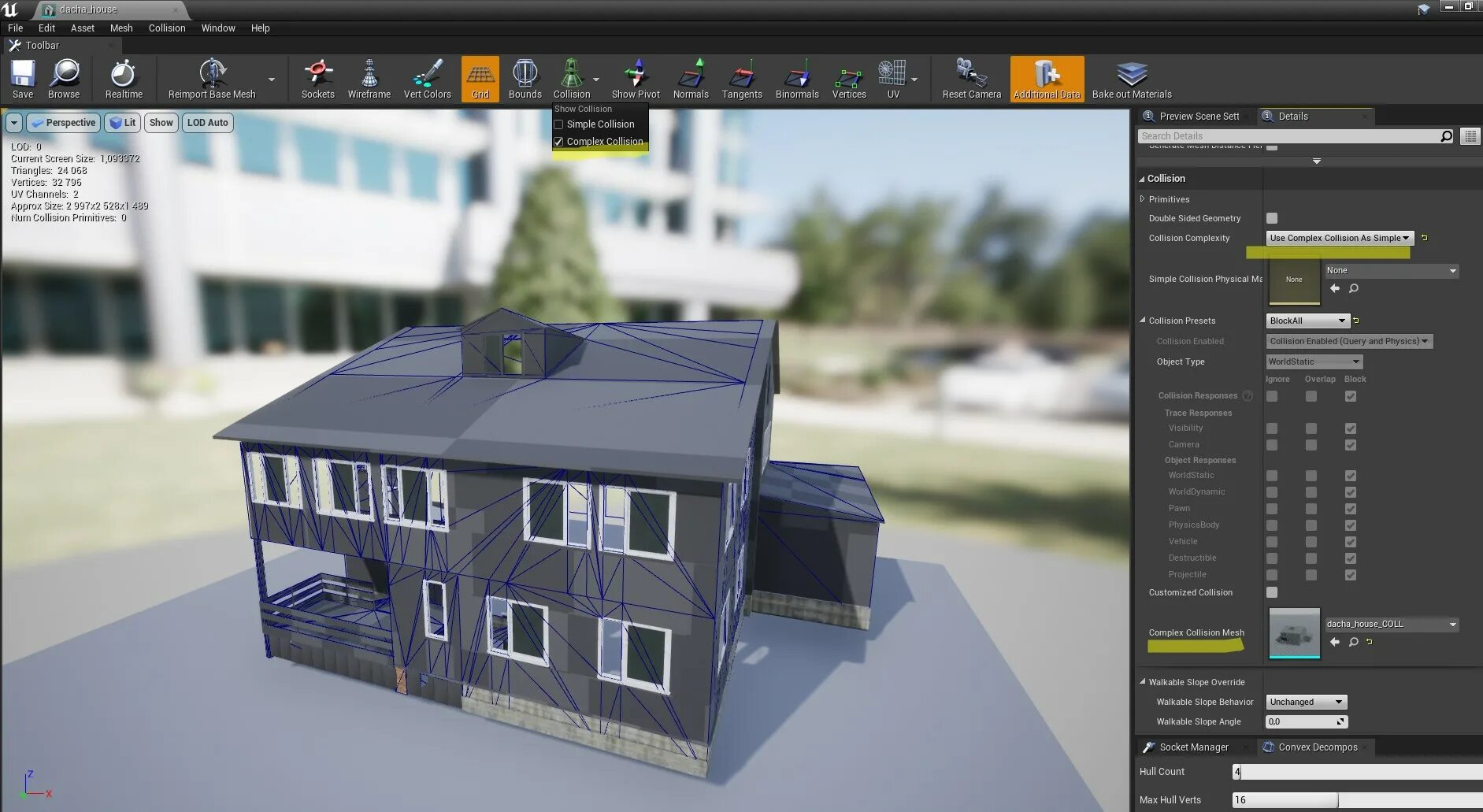Reimport the base mesh

click(212, 79)
